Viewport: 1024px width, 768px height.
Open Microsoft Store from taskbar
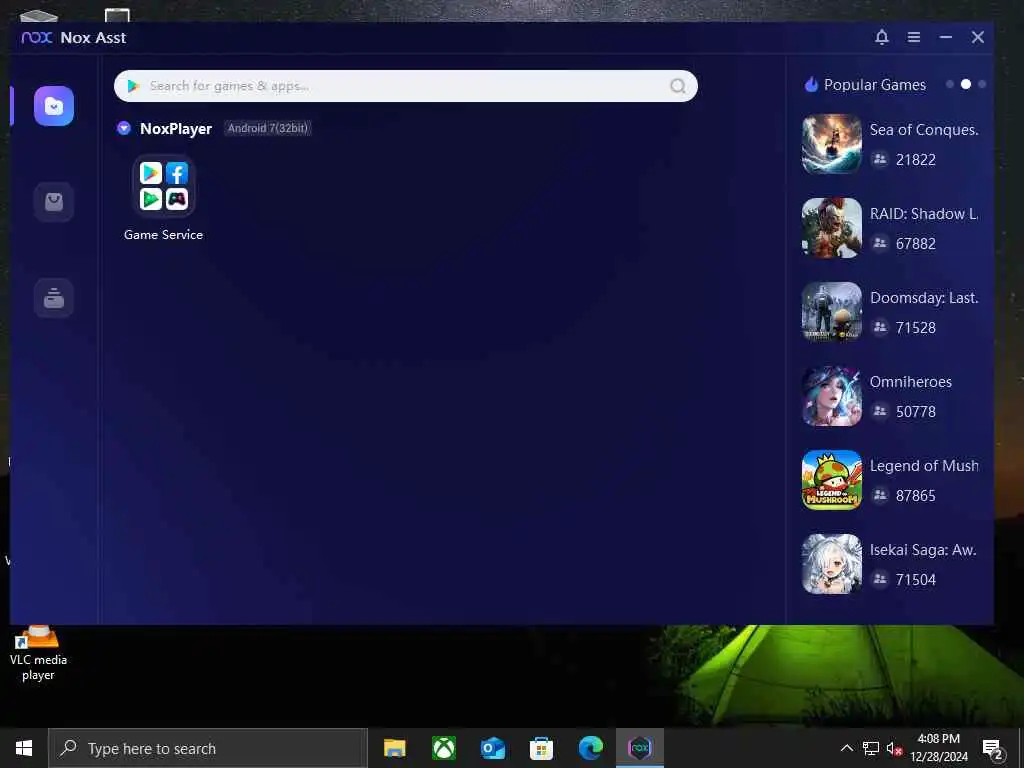(541, 748)
